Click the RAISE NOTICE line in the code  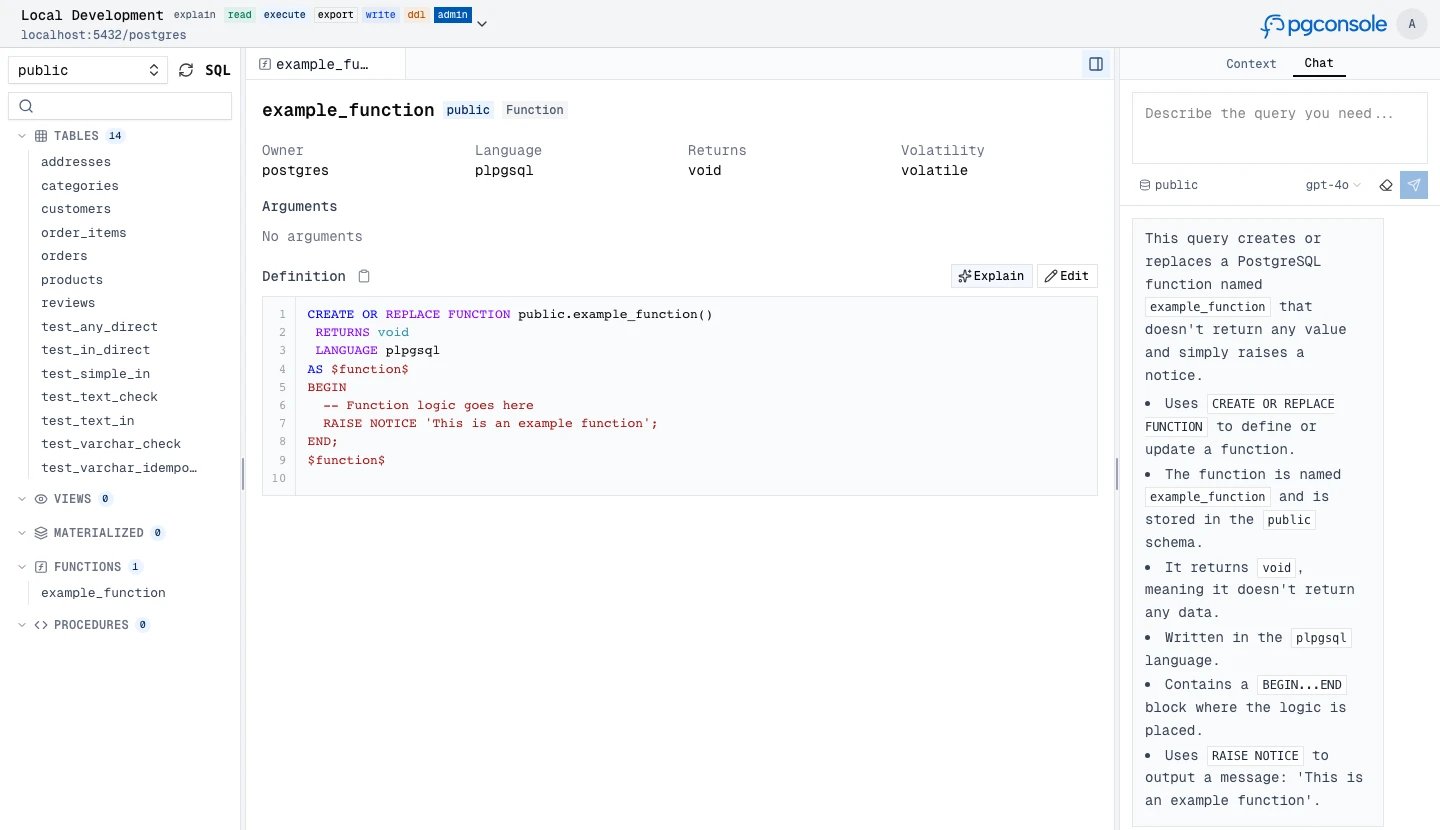[490, 424]
